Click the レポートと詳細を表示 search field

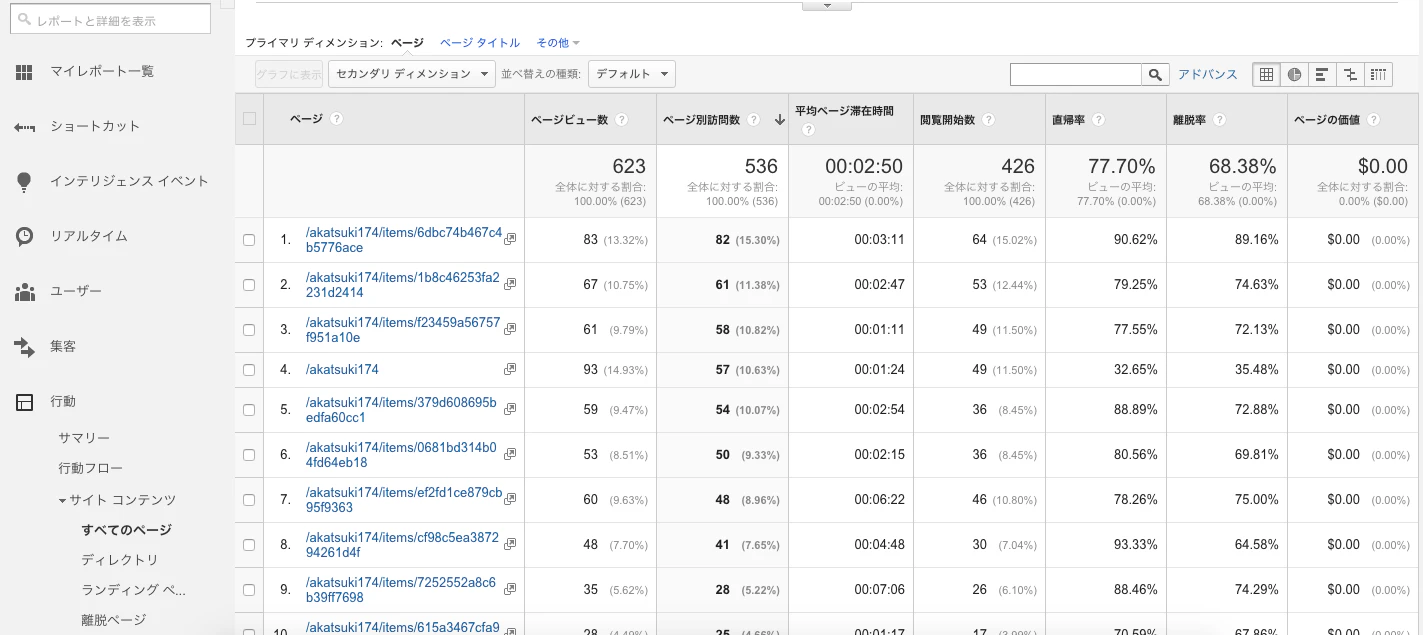click(x=110, y=19)
